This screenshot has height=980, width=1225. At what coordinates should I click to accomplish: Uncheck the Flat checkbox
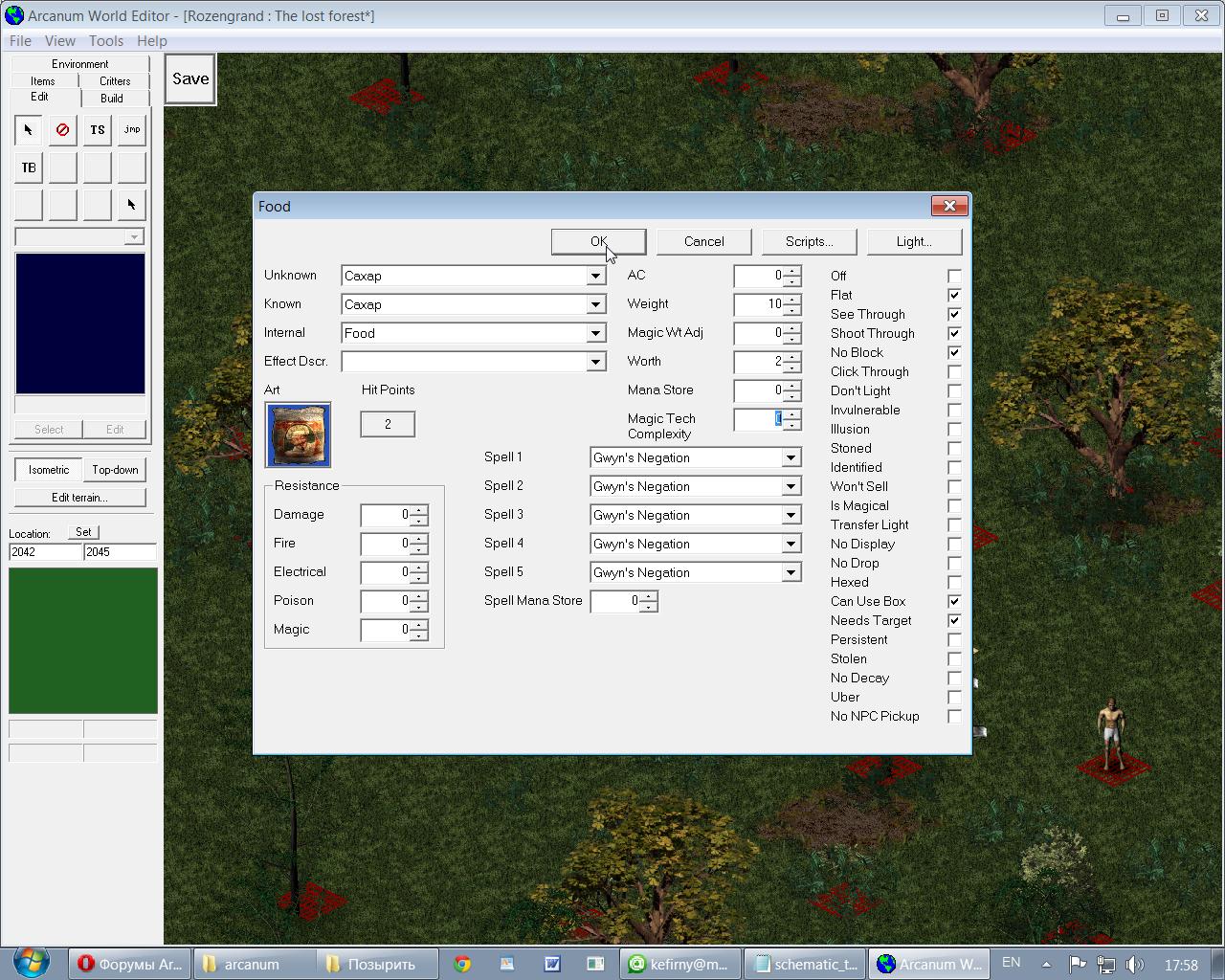click(x=954, y=295)
